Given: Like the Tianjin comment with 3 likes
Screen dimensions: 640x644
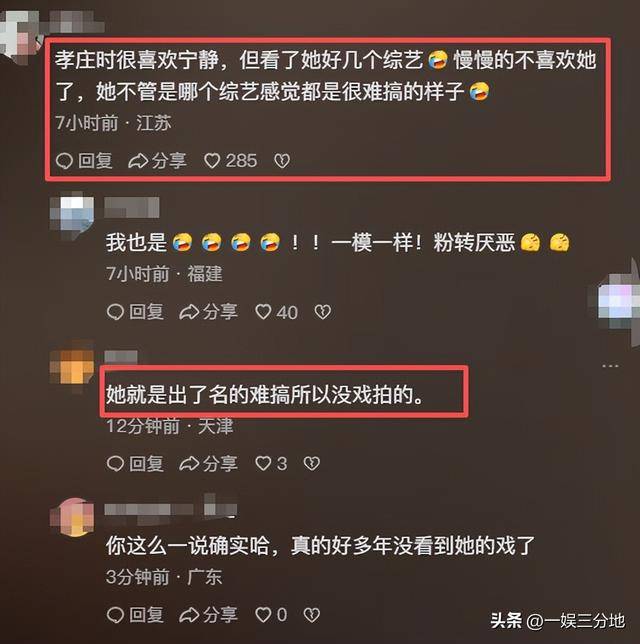Looking at the screenshot, I should 271,464.
